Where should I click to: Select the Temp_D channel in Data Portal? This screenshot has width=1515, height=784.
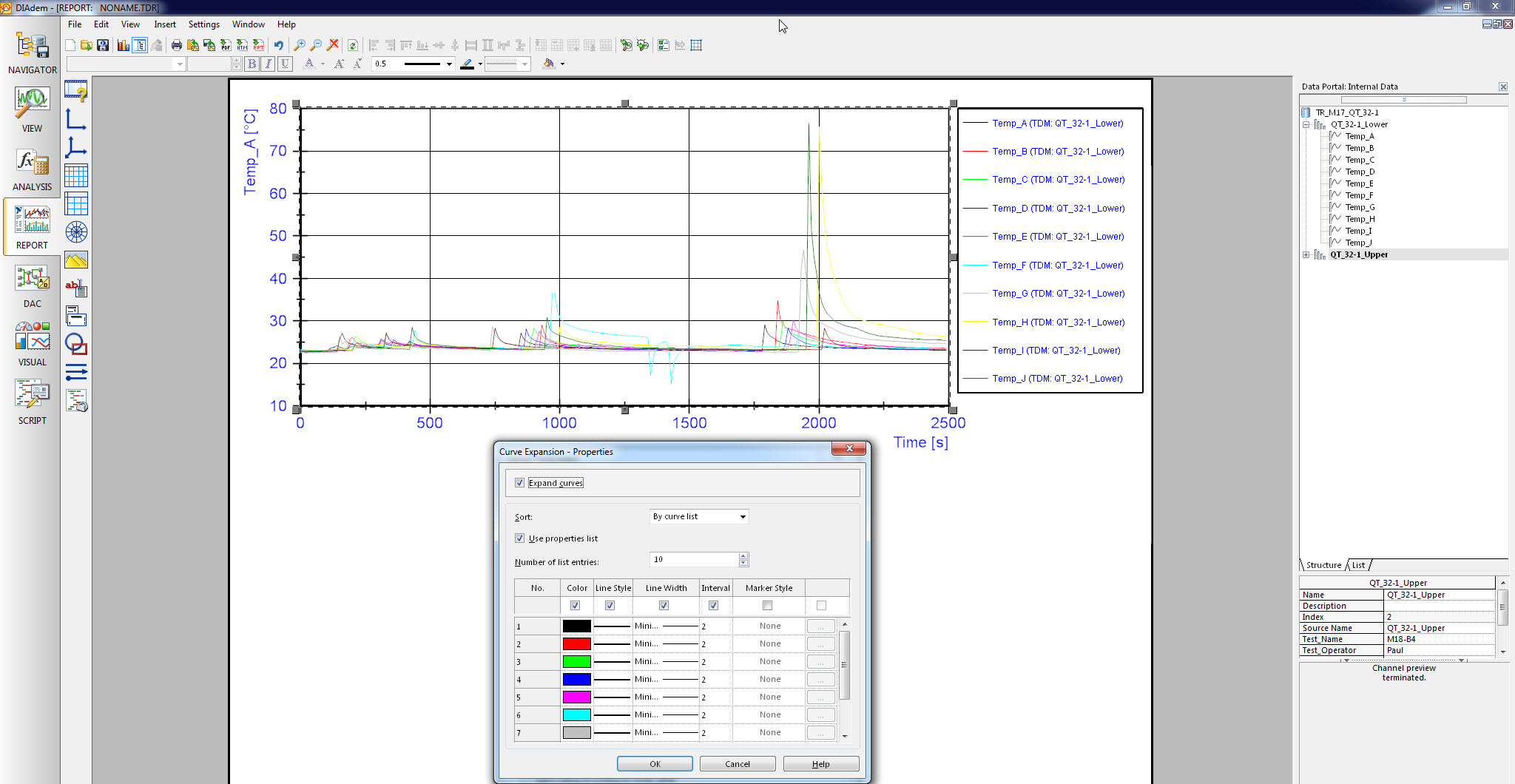(x=1360, y=172)
